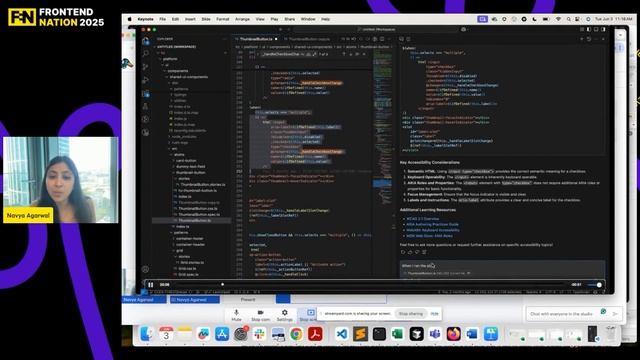Open the WCAG 2.1 Overview link
This screenshot has height=360, width=640.
coord(423,219)
